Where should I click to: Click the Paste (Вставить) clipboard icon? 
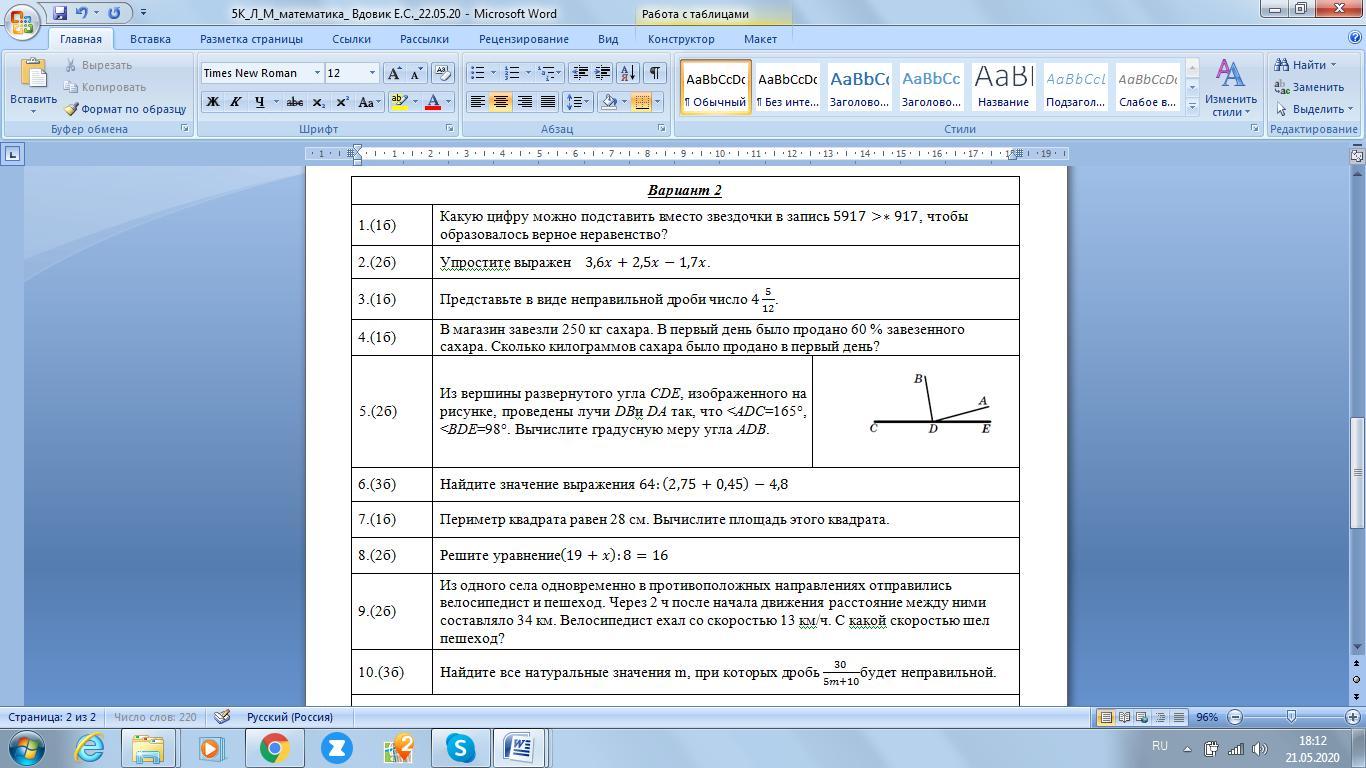[33, 73]
